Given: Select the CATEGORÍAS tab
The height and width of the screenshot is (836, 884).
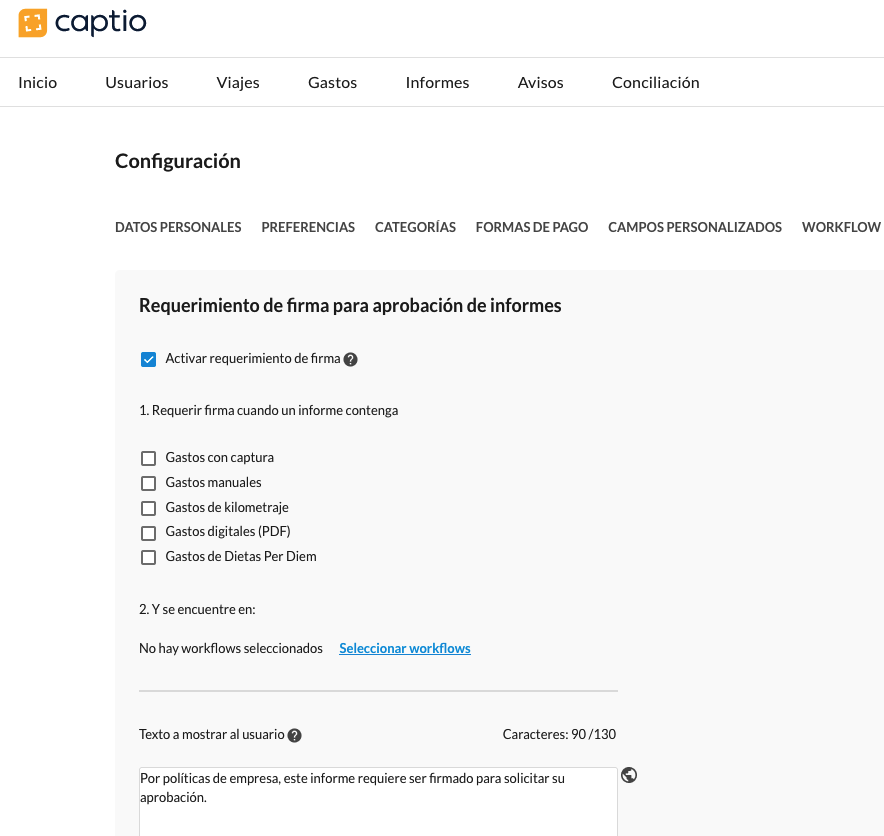Looking at the screenshot, I should click(415, 227).
